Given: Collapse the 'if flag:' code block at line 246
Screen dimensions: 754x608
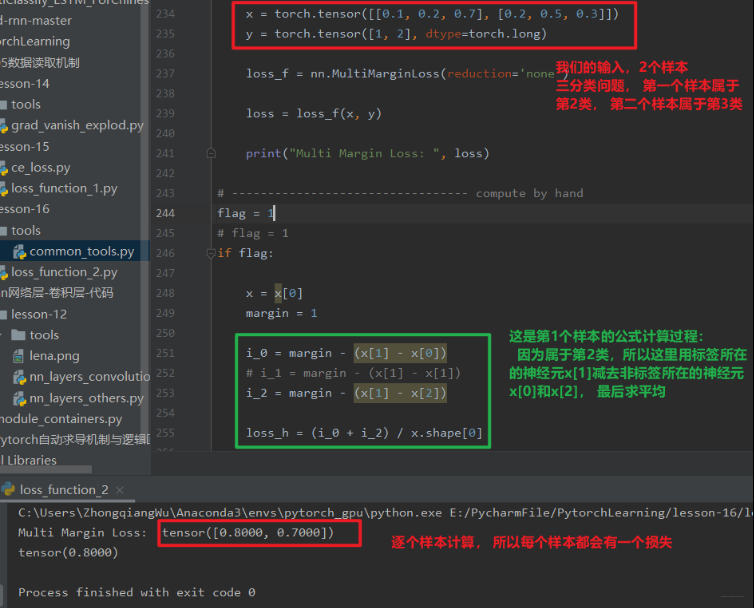Looking at the screenshot, I should click(211, 253).
